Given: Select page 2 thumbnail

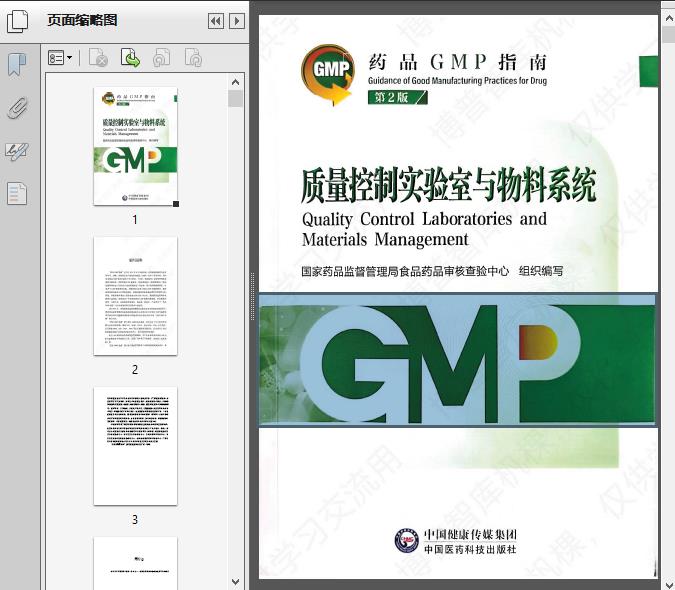Looking at the screenshot, I should point(135,296).
